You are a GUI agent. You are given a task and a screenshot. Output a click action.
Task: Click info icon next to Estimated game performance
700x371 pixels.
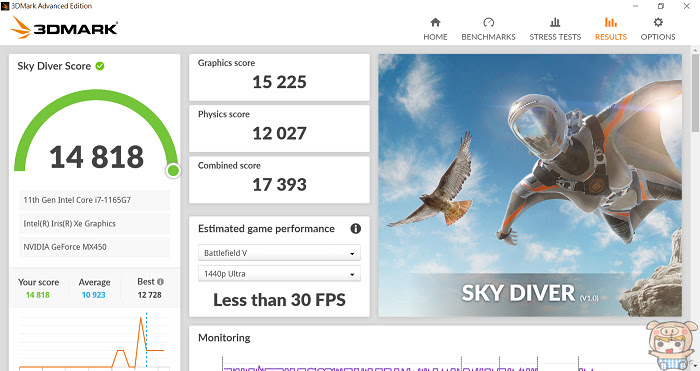point(355,229)
